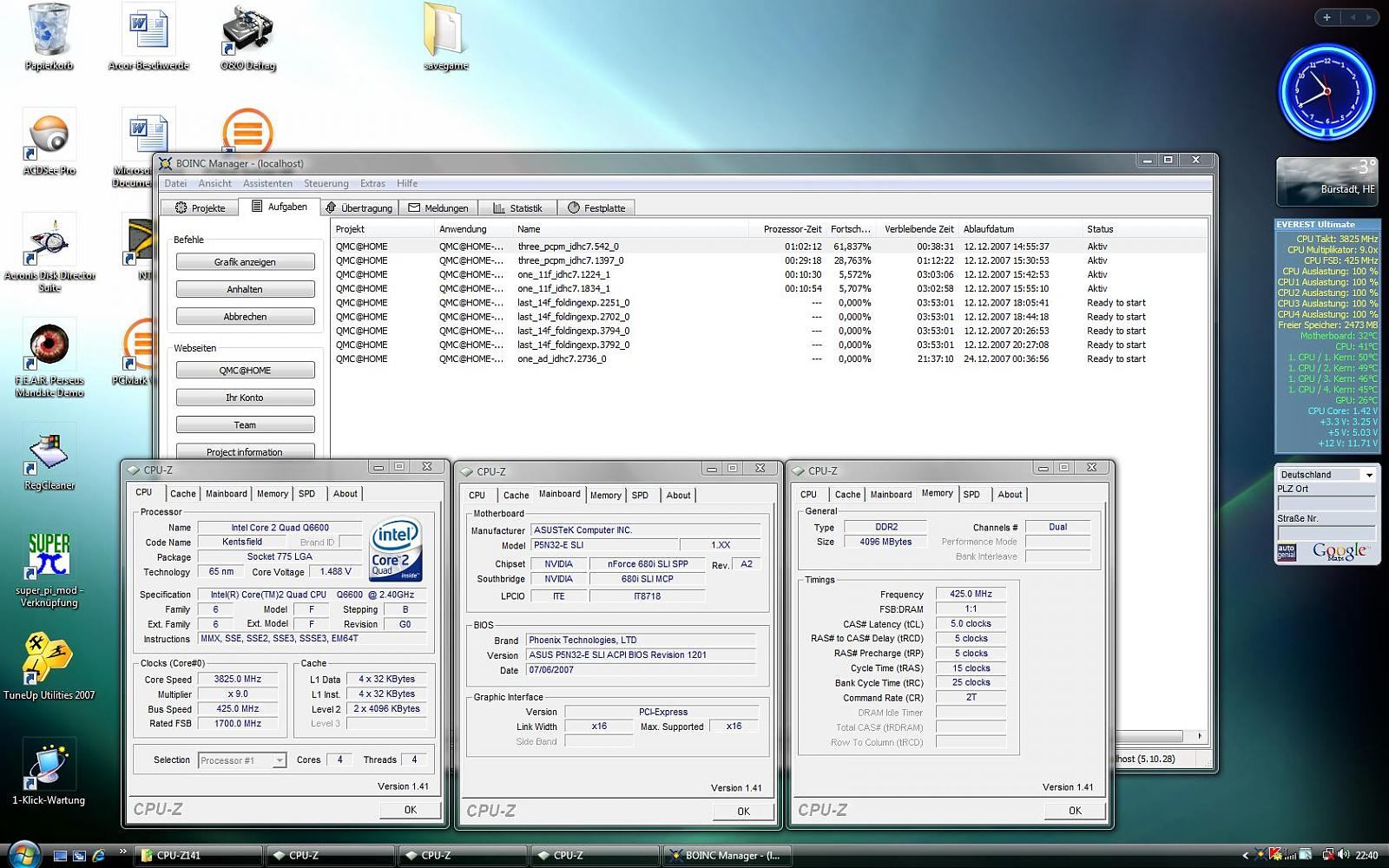Open Cache tab in the left CPU-Z window

[182, 494]
